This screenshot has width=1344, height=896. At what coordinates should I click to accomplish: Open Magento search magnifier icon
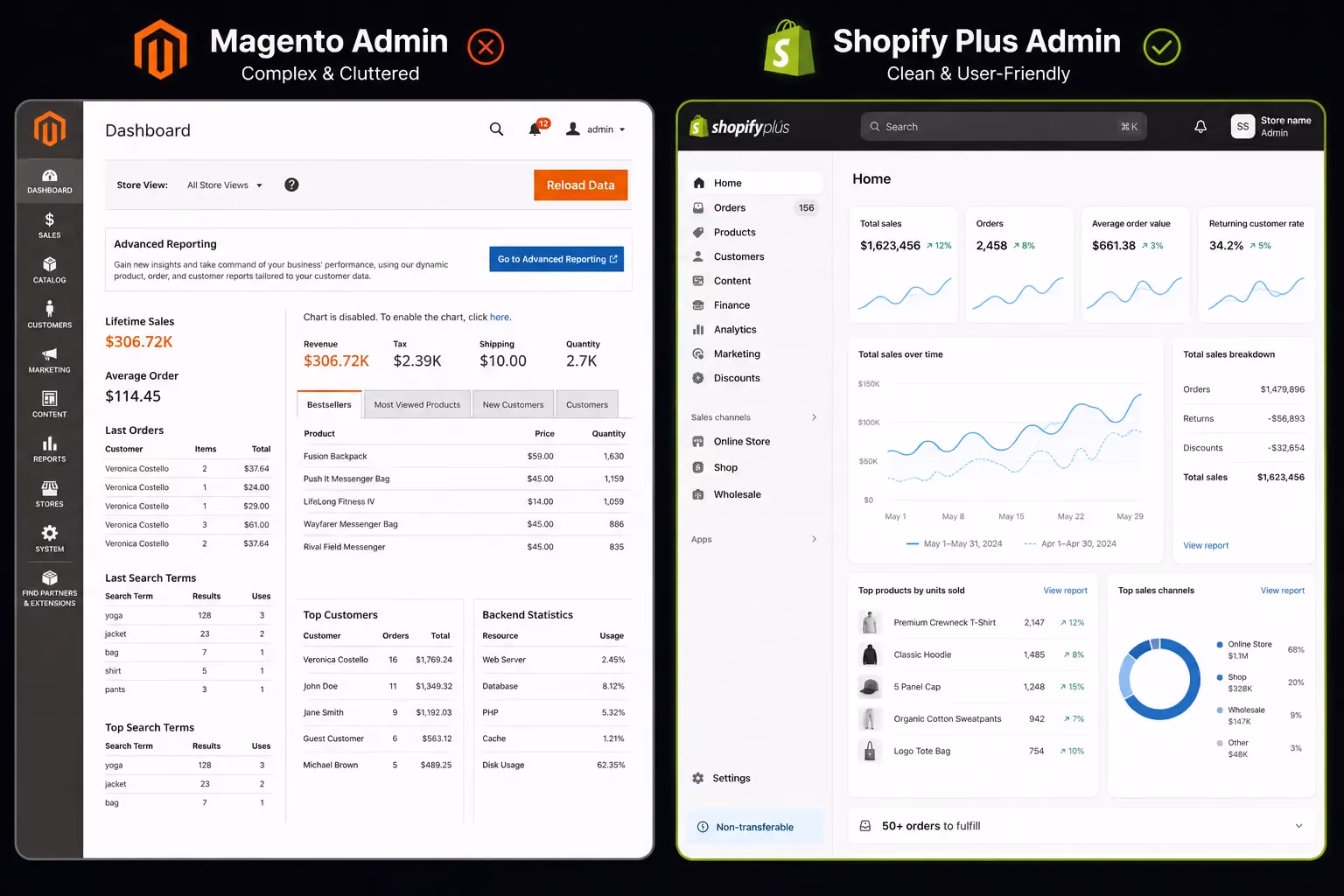[496, 129]
